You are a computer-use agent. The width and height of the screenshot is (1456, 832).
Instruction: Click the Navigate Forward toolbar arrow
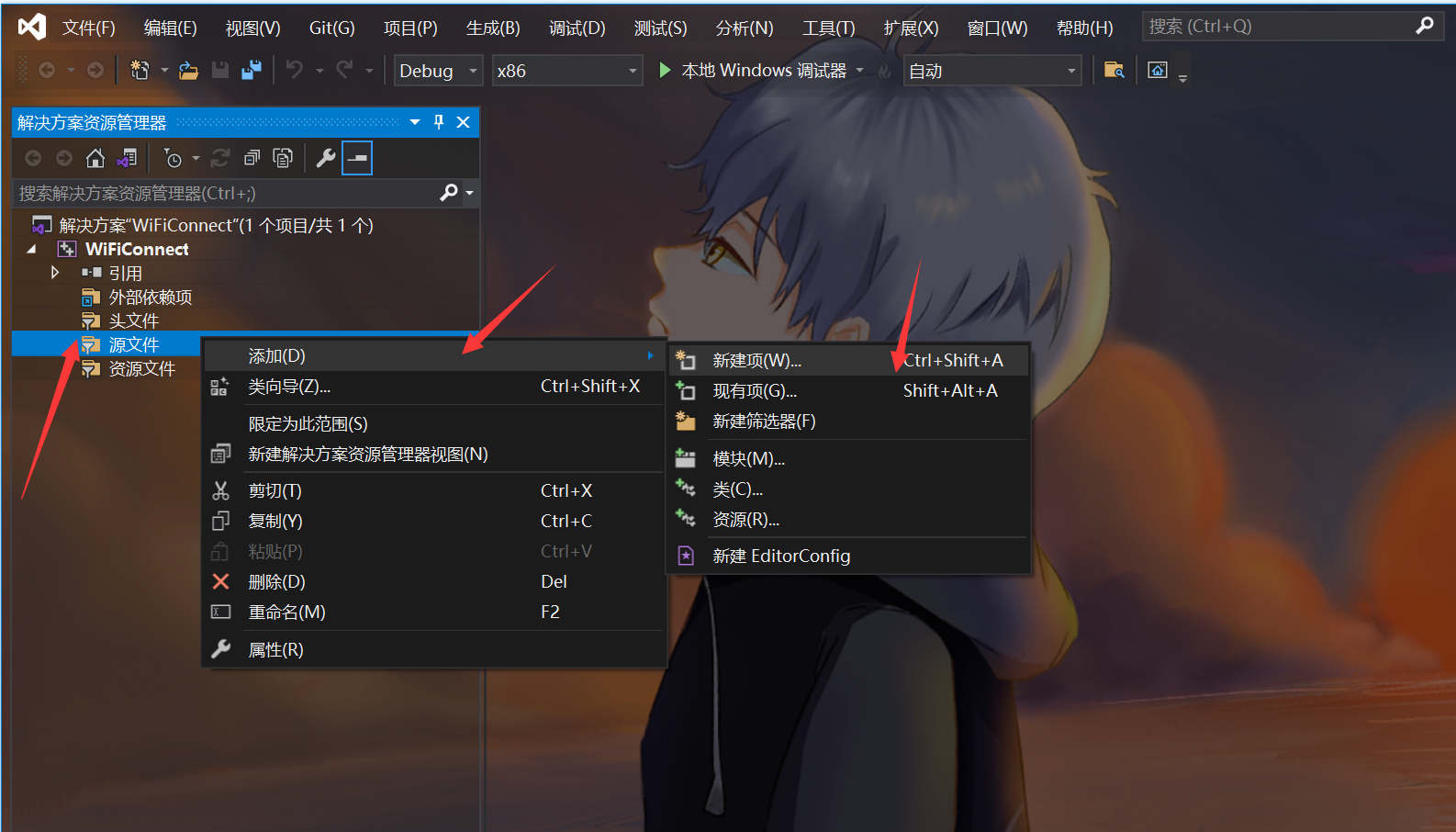(95, 70)
